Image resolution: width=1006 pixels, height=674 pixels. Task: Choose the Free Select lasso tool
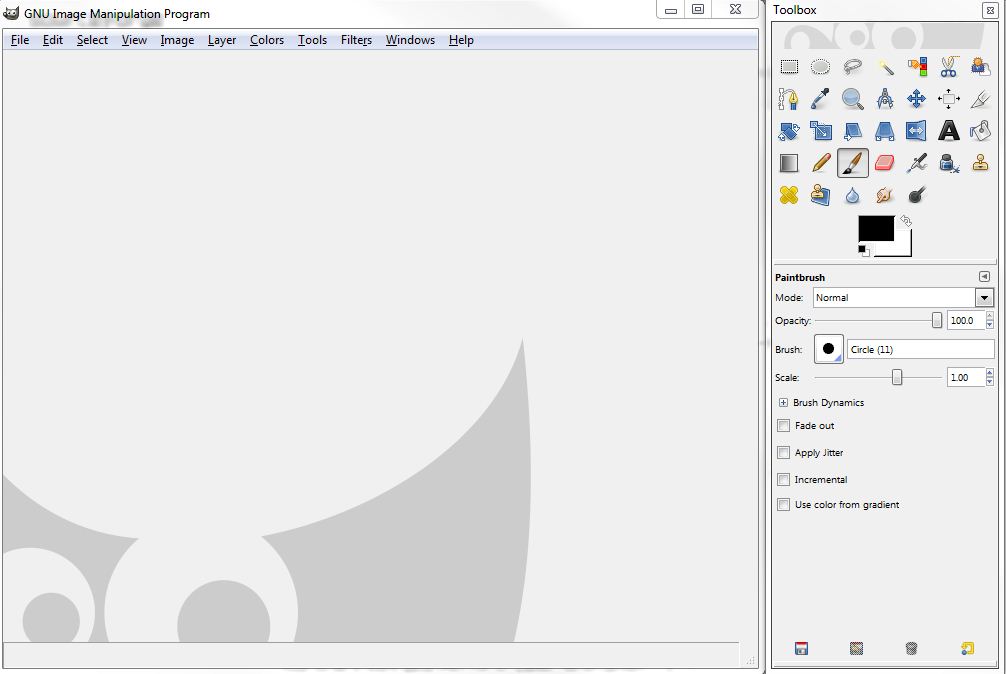(852, 67)
